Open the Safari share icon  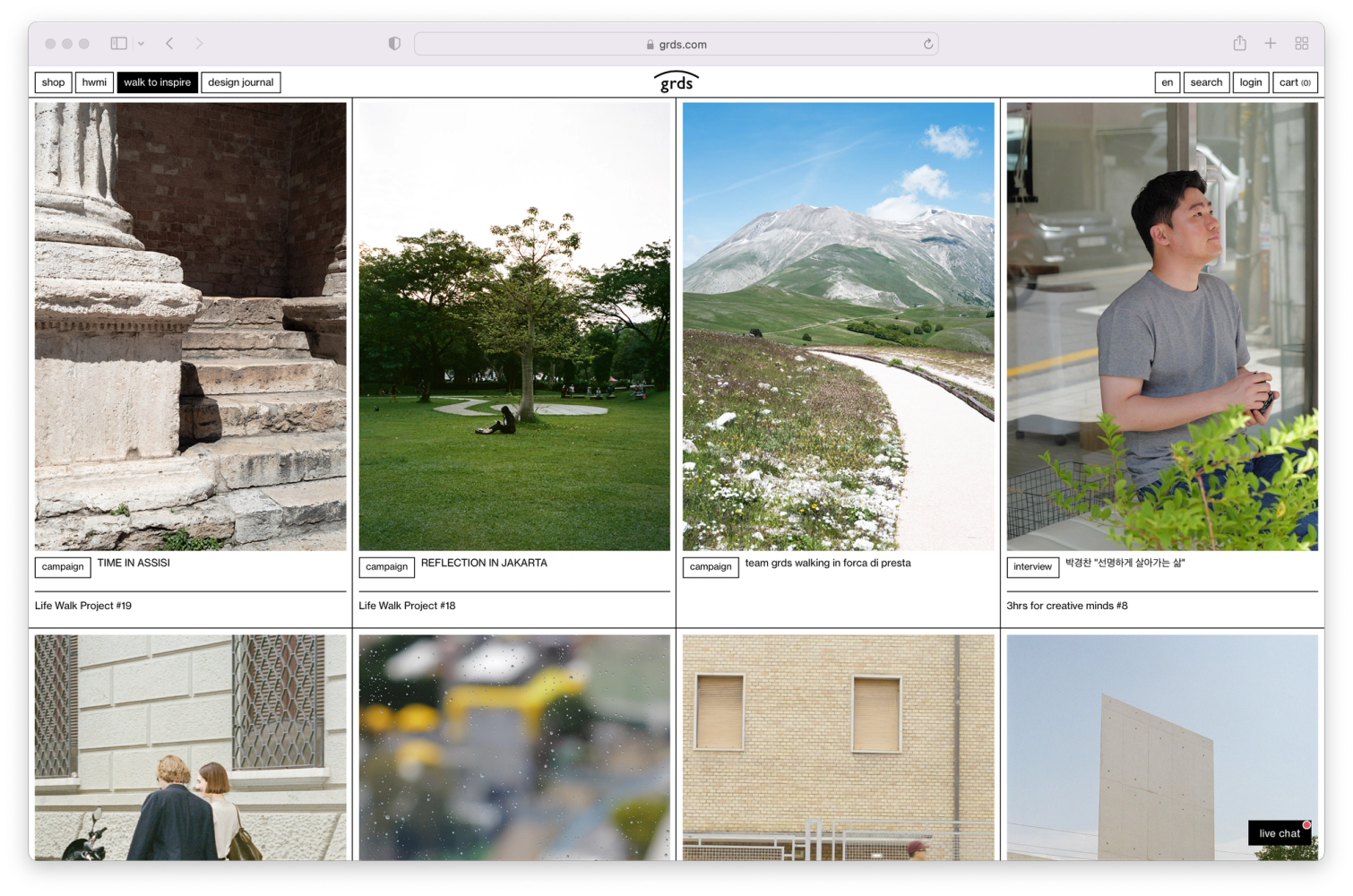1239,43
